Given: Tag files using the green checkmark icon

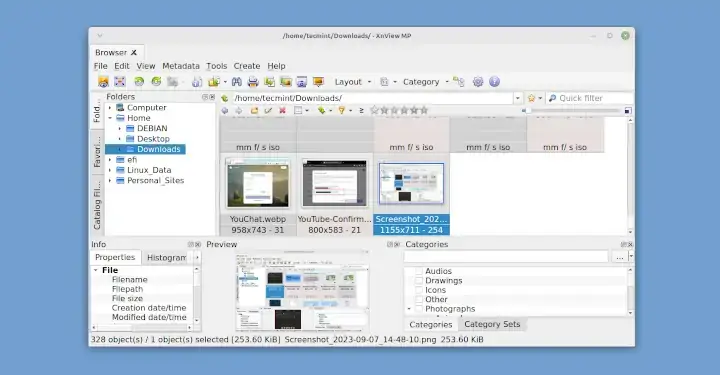Looking at the screenshot, I should pos(268,110).
